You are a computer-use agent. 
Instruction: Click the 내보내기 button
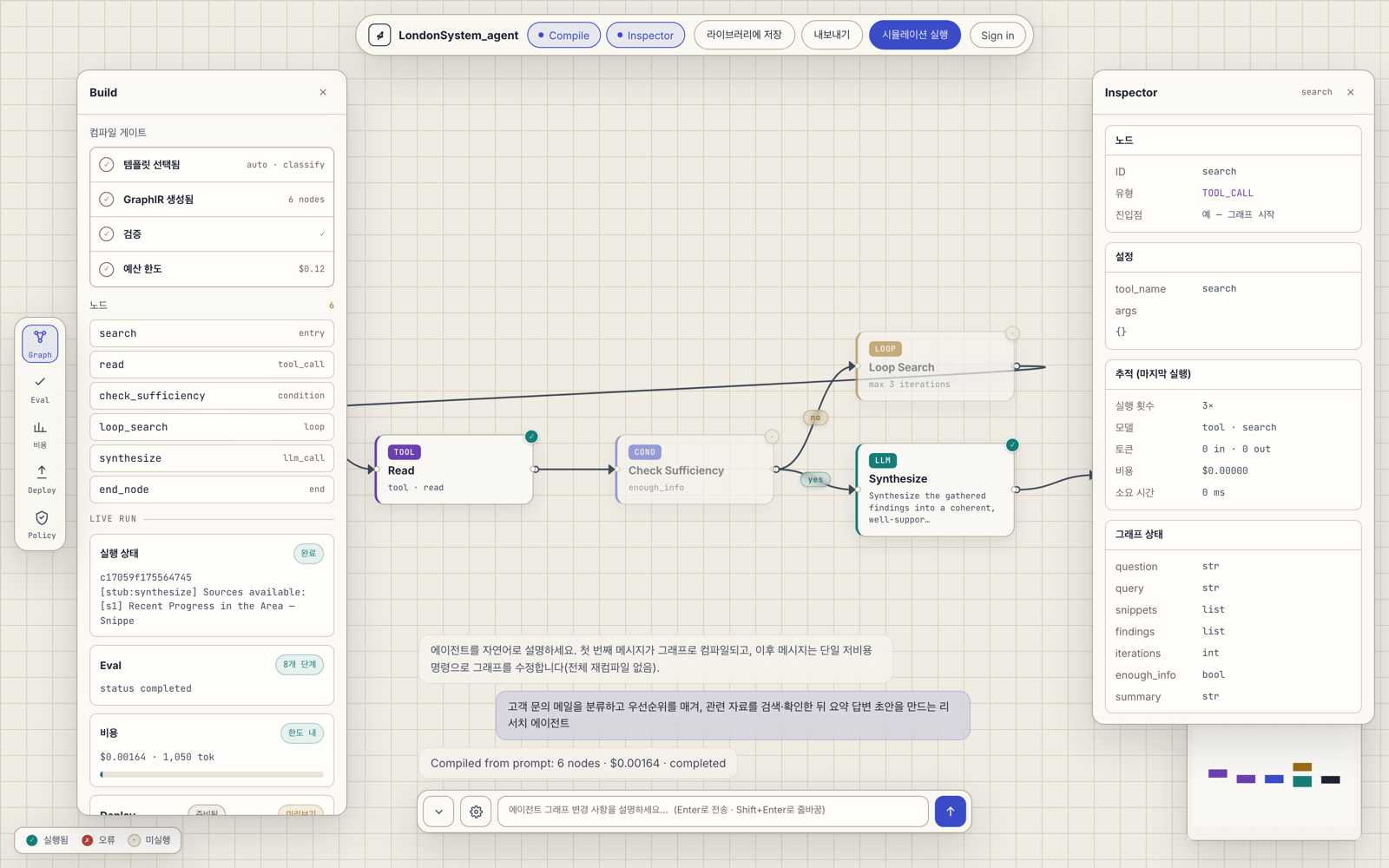(832, 35)
